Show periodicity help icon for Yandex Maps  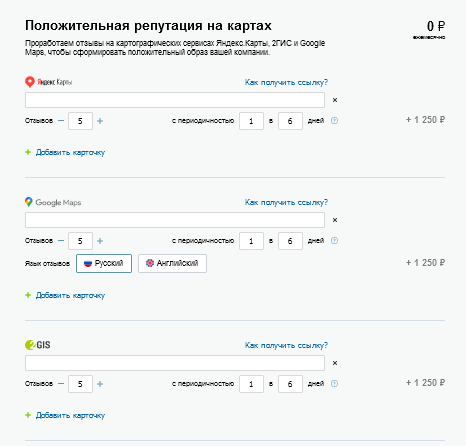coord(334,121)
